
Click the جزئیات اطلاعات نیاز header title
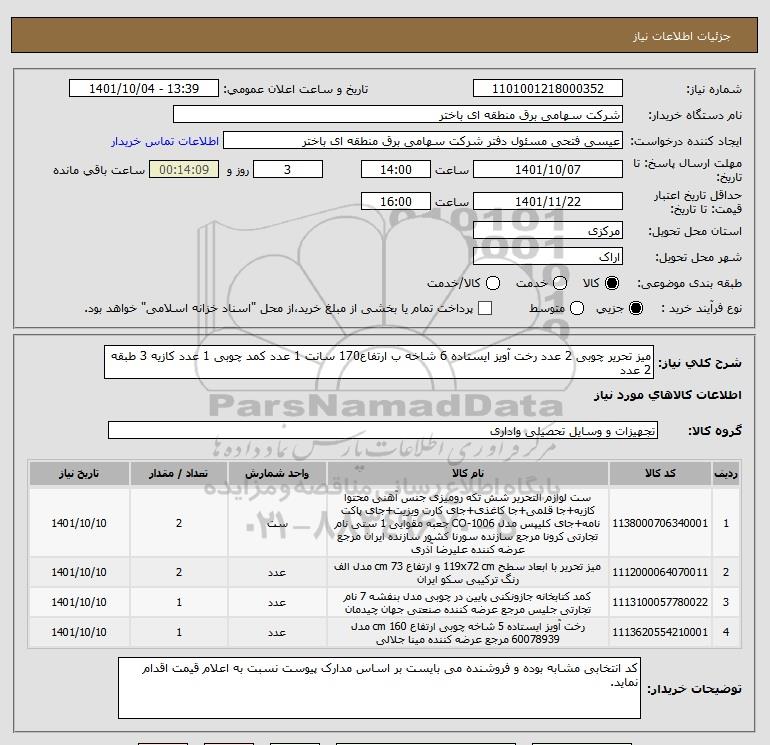tap(682, 36)
